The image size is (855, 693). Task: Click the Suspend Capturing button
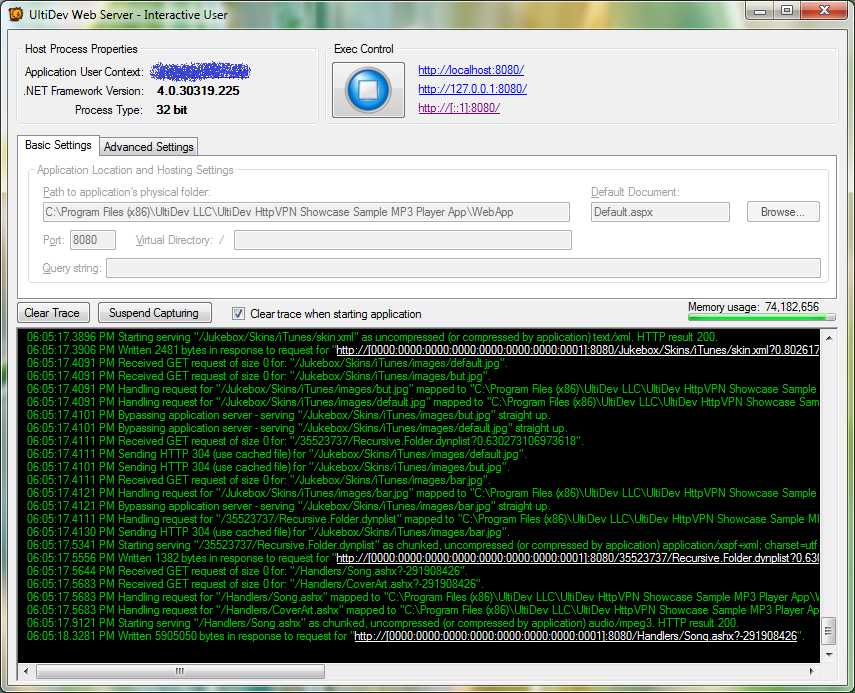(x=155, y=313)
